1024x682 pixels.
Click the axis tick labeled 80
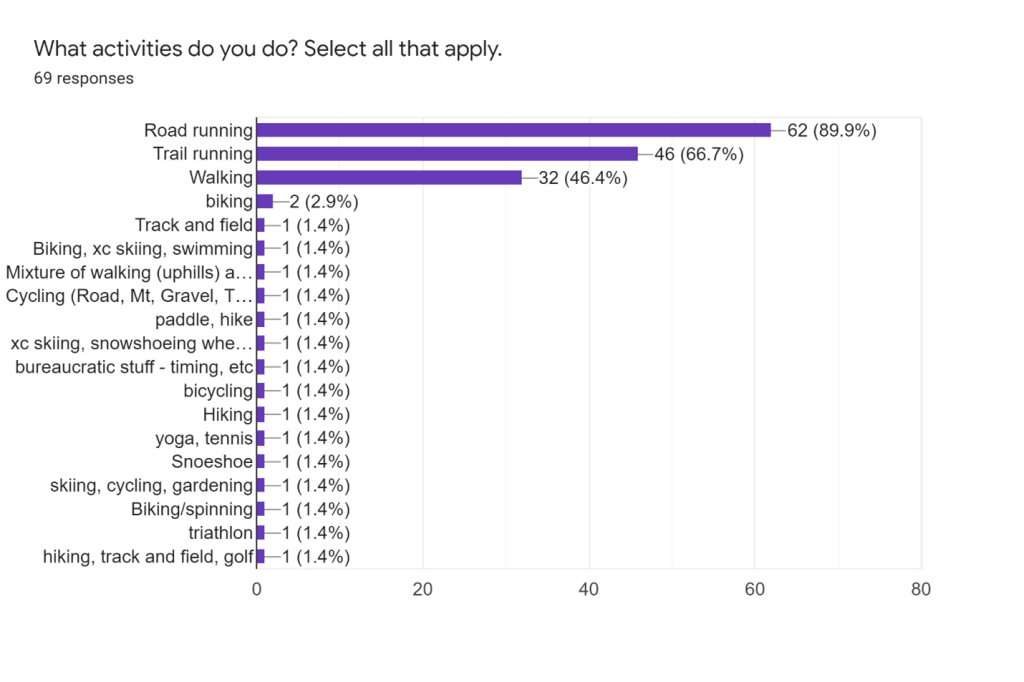921,589
